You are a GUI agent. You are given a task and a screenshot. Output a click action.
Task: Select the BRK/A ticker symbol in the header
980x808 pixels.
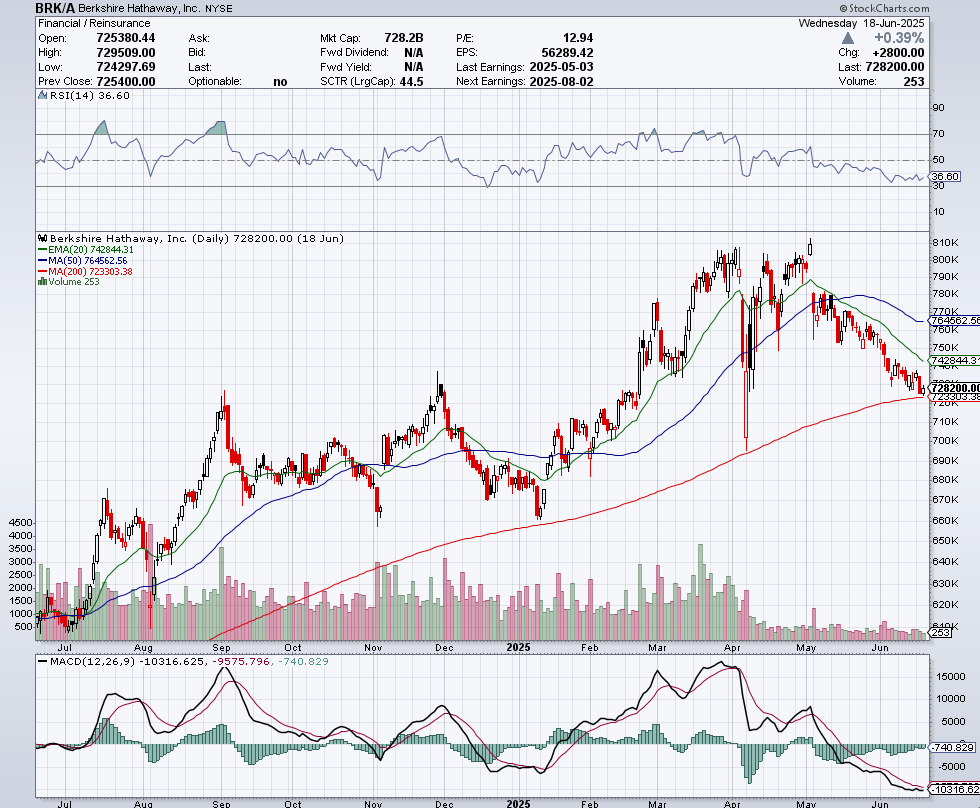point(55,8)
